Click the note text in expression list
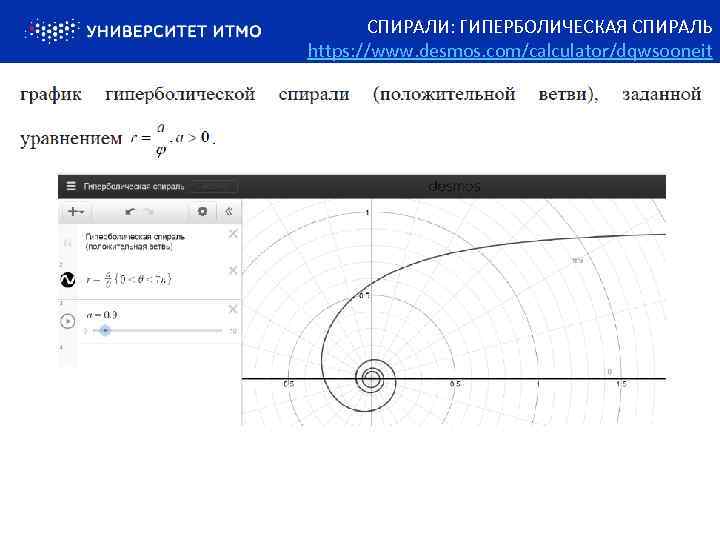720x540 pixels. pyautogui.click(x=135, y=242)
